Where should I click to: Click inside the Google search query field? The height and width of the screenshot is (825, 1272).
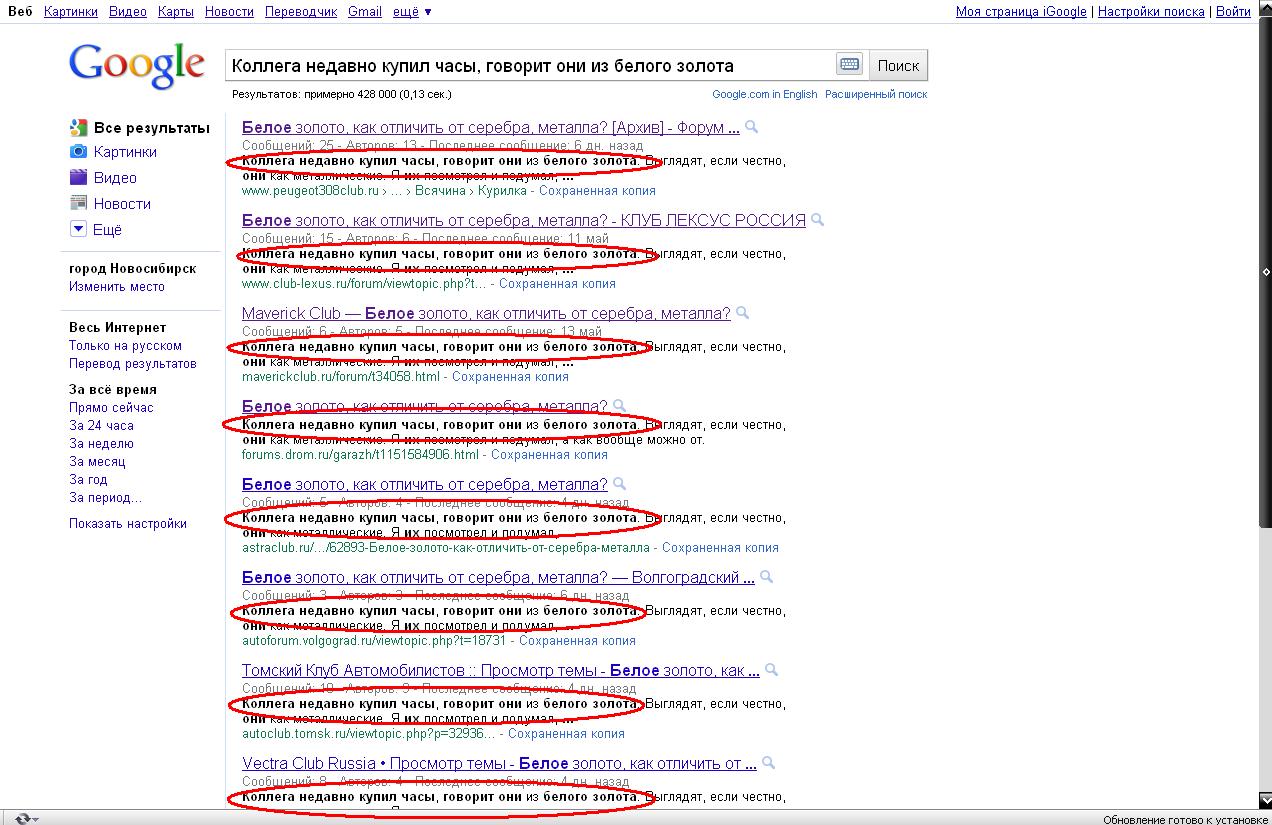(x=530, y=66)
